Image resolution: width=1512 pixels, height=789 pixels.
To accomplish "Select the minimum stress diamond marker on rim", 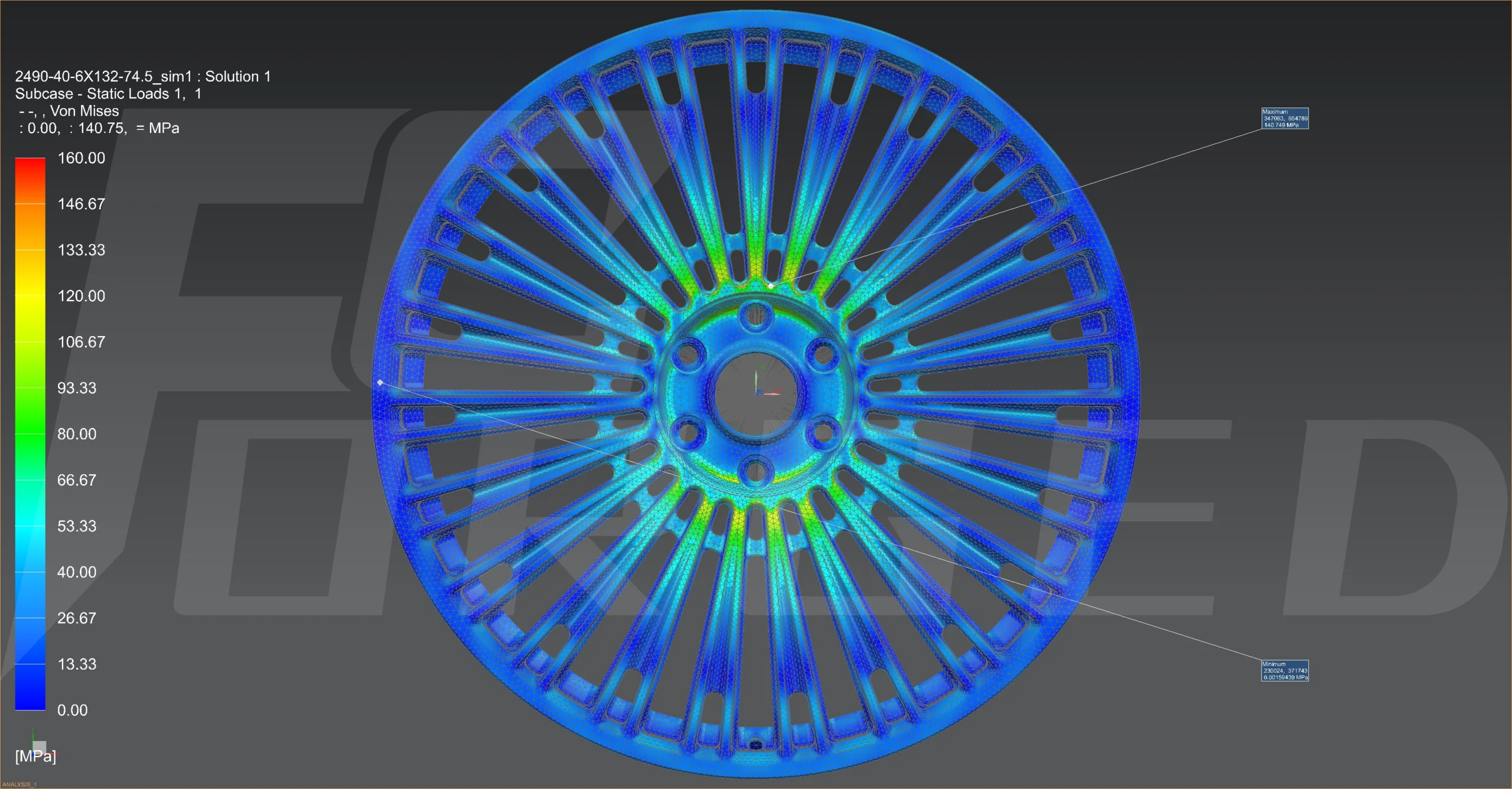I will (x=380, y=383).
